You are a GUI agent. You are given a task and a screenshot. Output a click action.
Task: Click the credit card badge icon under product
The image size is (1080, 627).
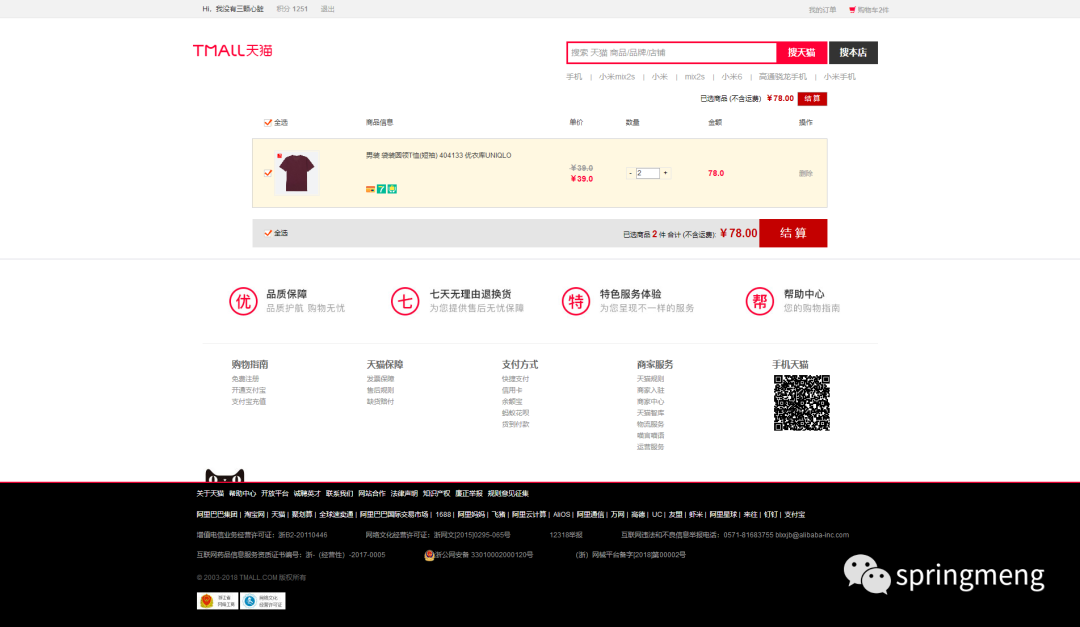(x=371, y=189)
